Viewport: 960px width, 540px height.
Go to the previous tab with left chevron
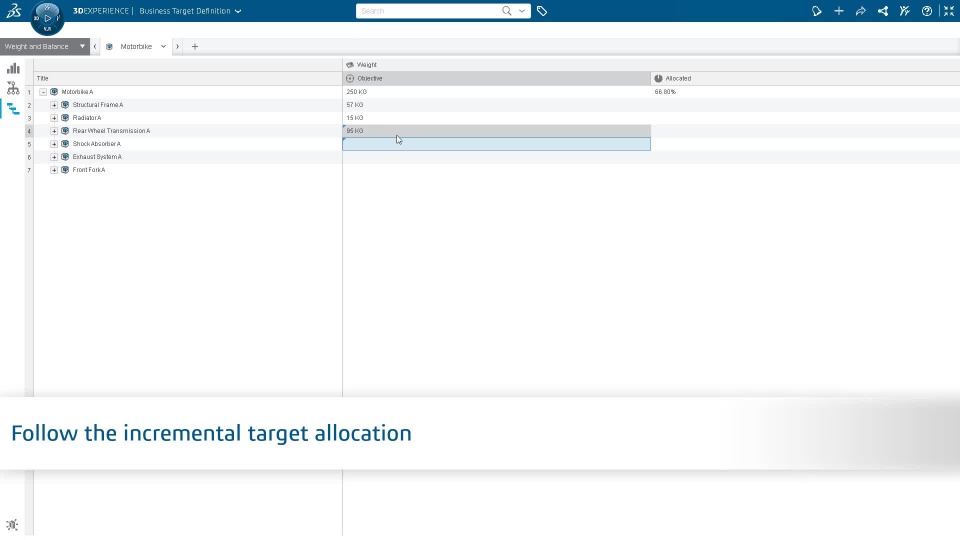tap(95, 47)
